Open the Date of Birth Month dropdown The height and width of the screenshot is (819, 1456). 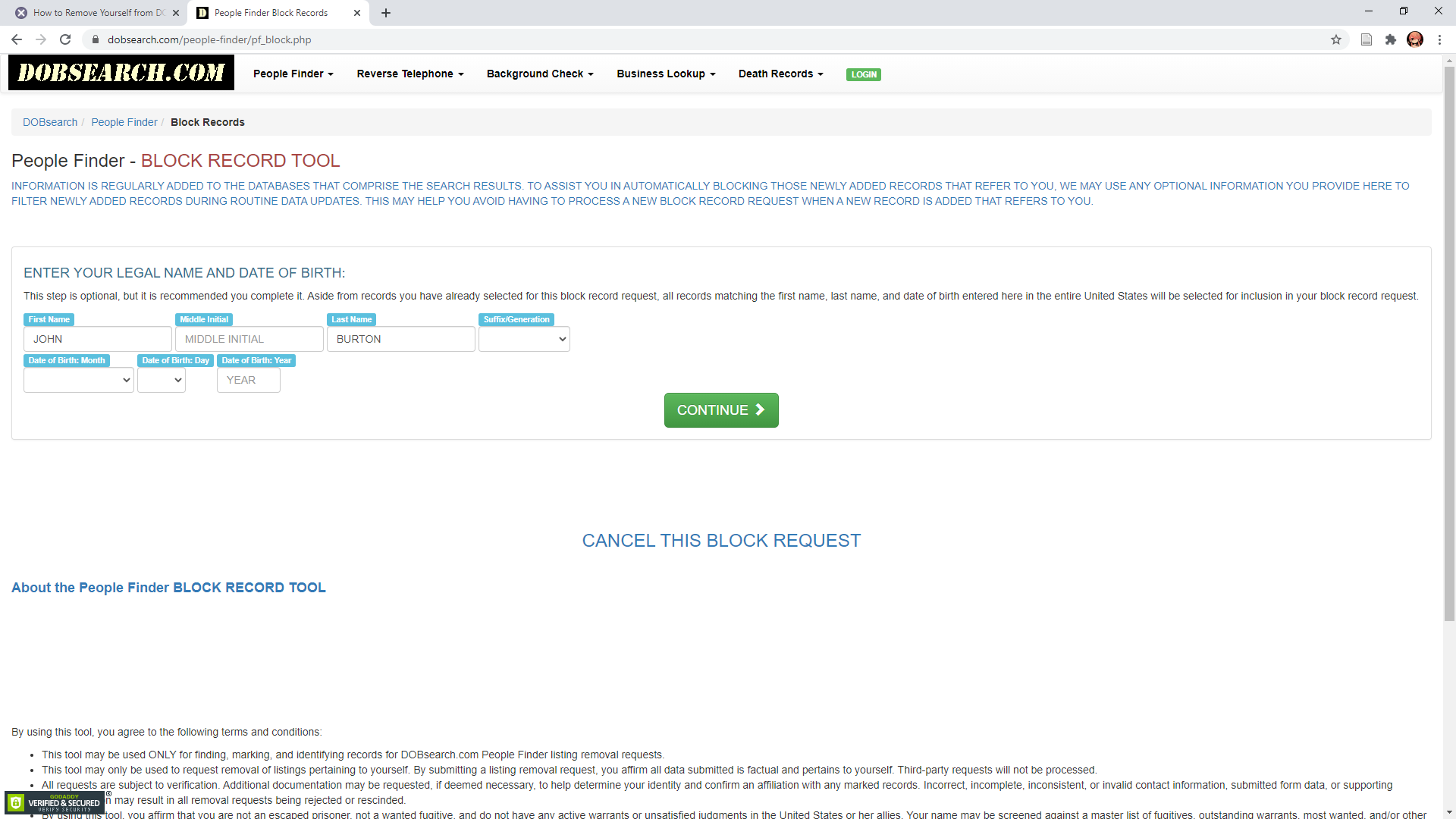[x=79, y=380]
